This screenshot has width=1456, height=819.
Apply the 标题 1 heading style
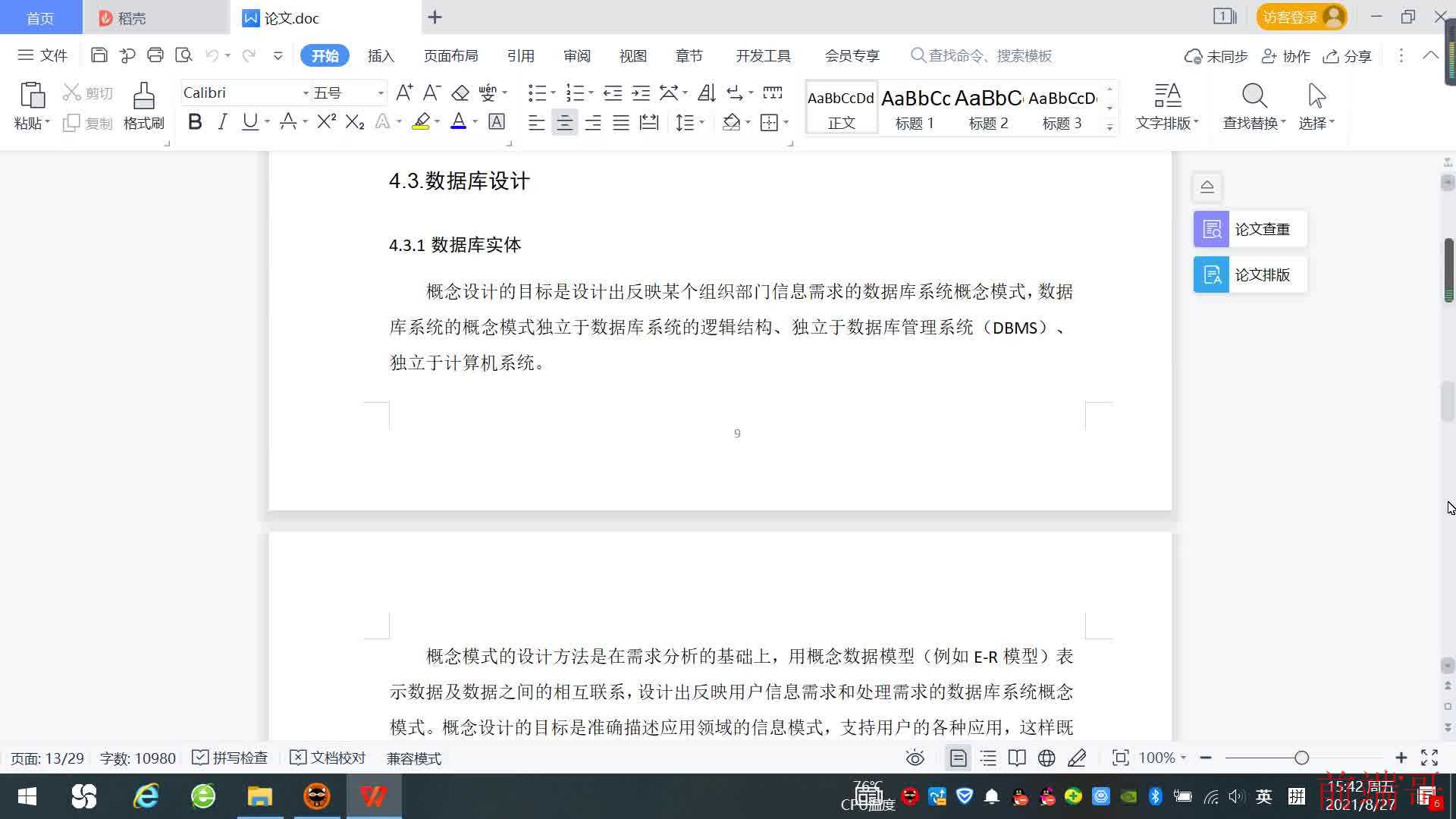click(x=915, y=108)
